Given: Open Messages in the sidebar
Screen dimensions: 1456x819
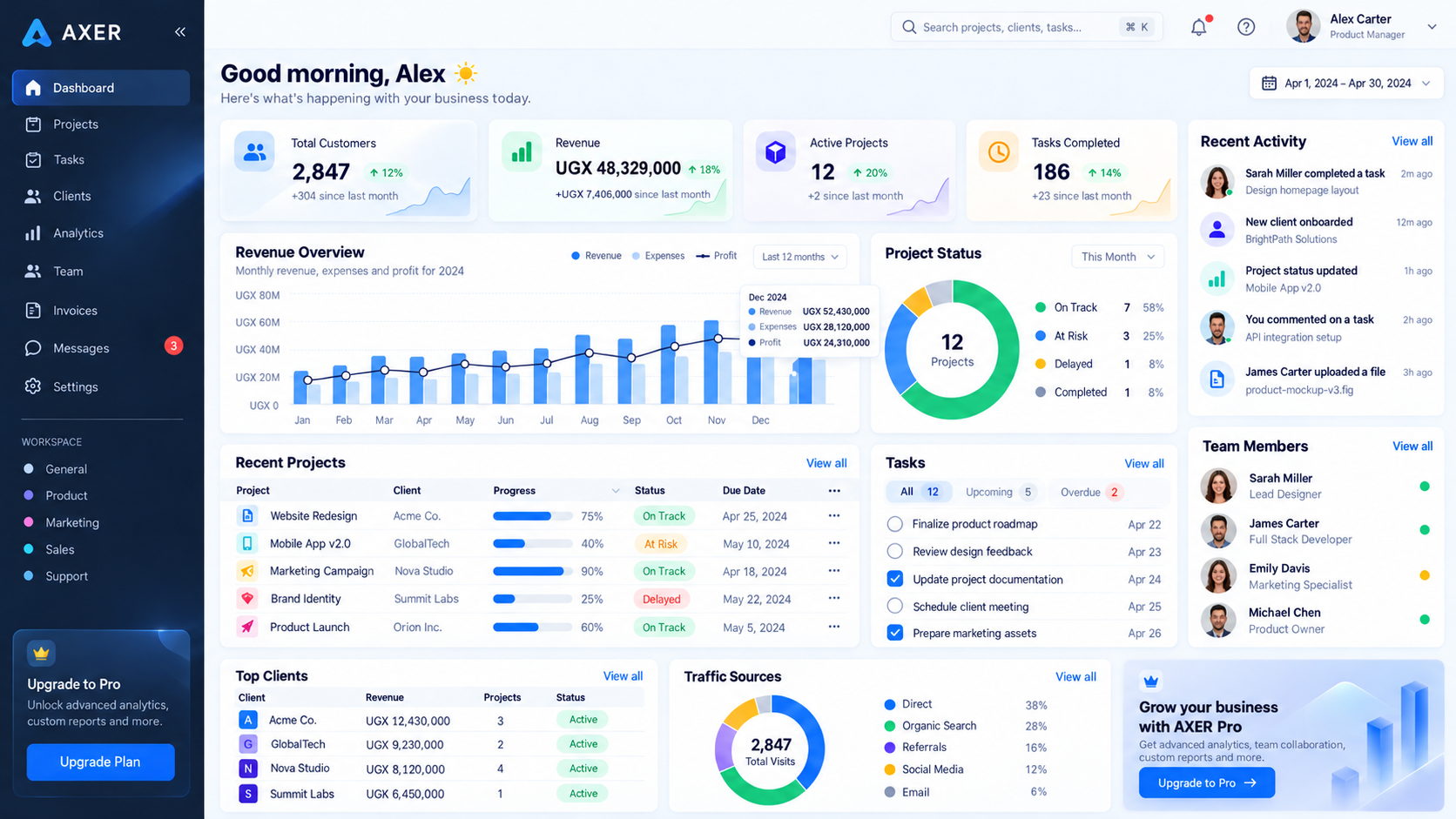Looking at the screenshot, I should coord(101,348).
